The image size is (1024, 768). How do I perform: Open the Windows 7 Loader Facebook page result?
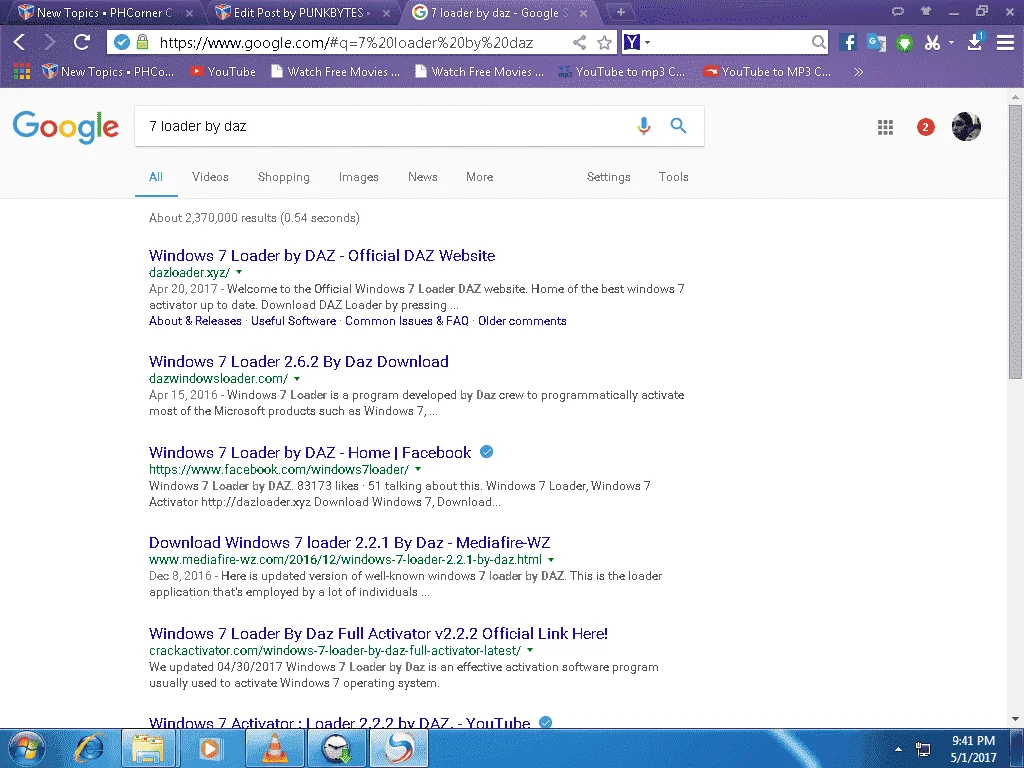tap(310, 453)
